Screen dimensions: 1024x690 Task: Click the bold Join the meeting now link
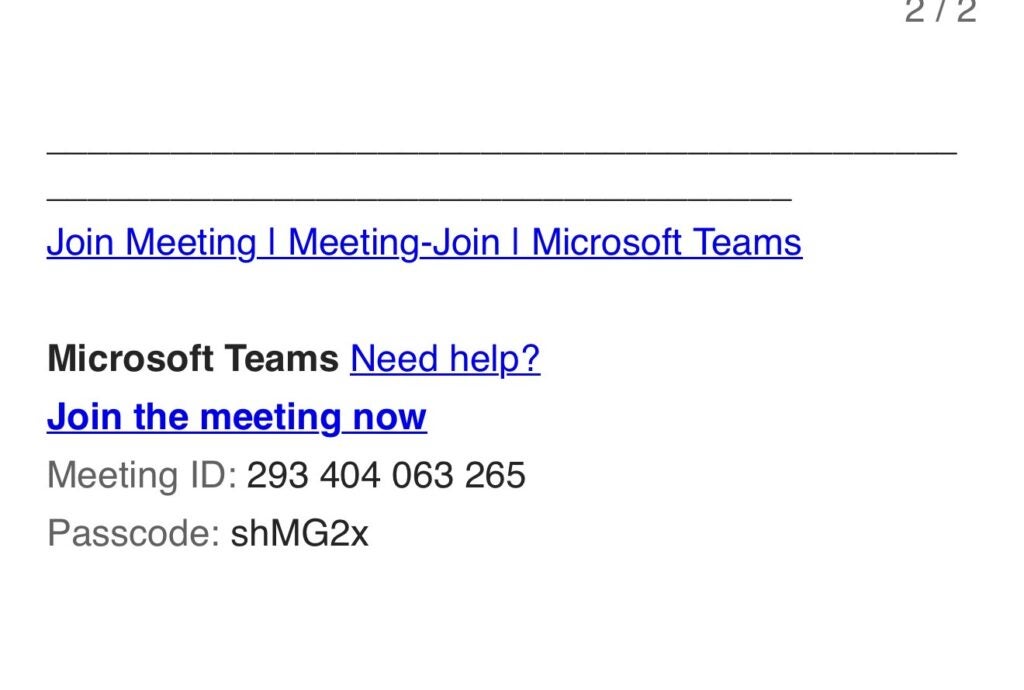tap(236, 417)
